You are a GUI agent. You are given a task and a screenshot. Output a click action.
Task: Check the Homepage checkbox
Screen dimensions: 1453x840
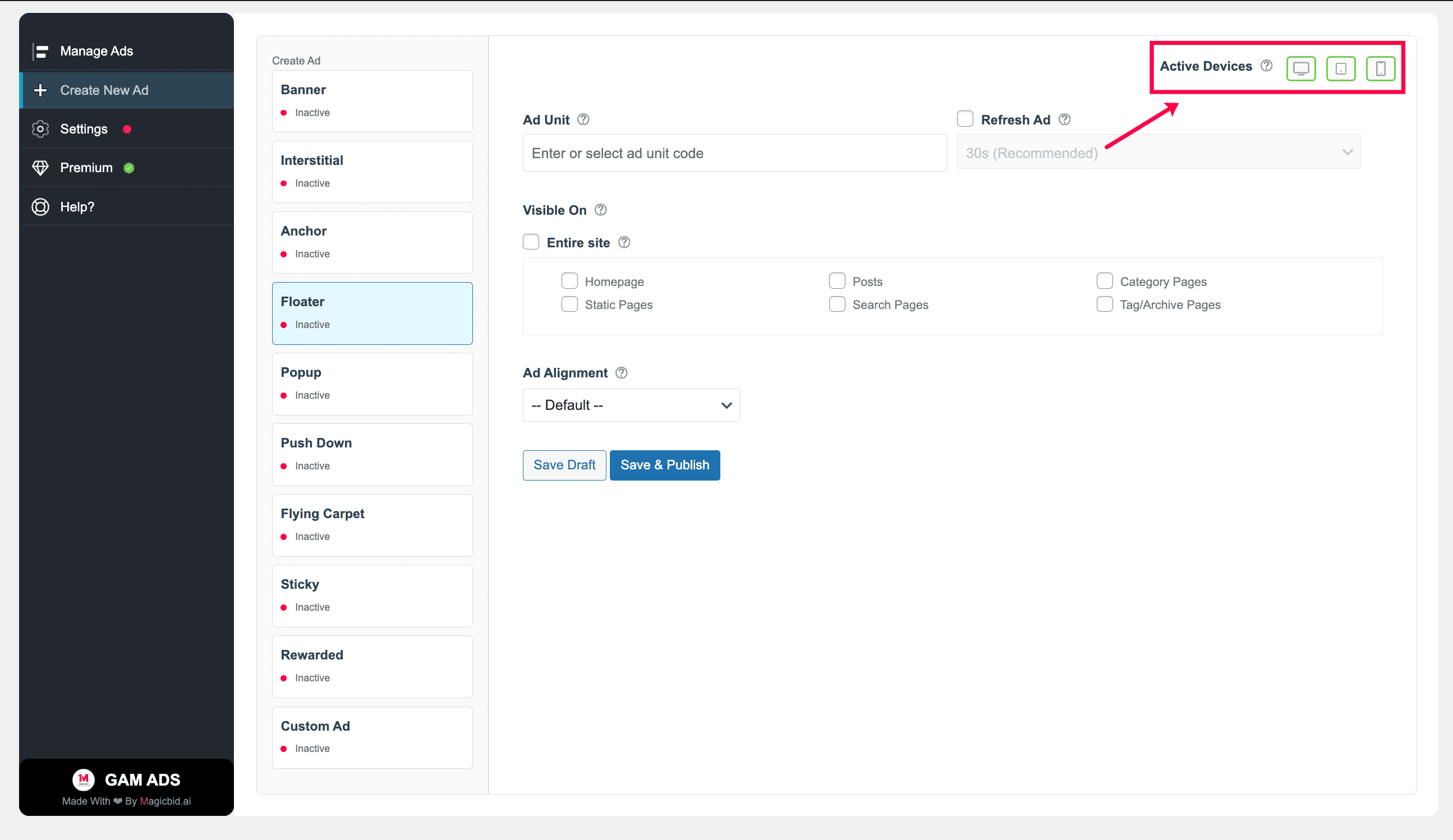(569, 281)
